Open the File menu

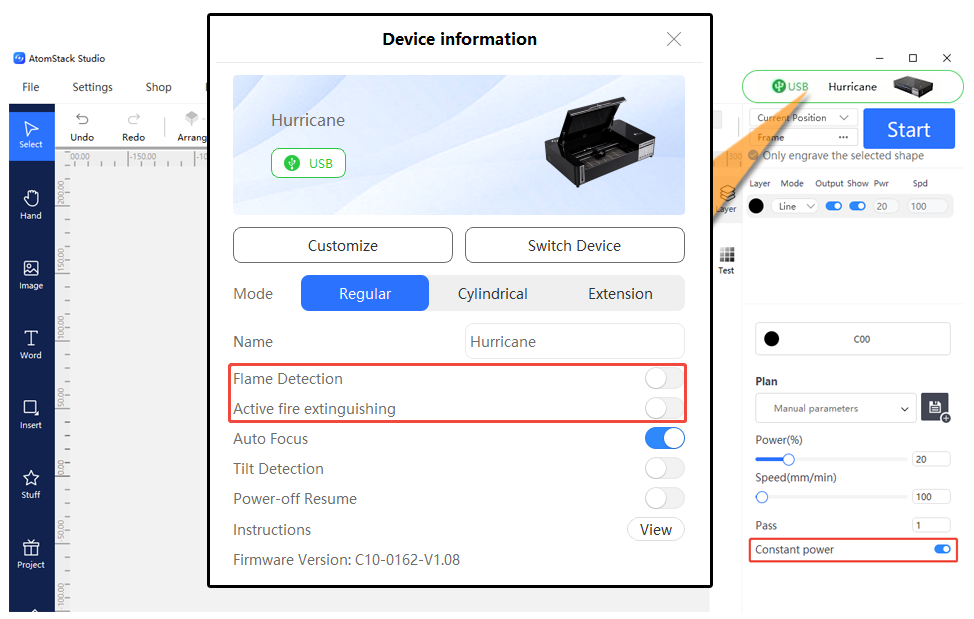(30, 87)
